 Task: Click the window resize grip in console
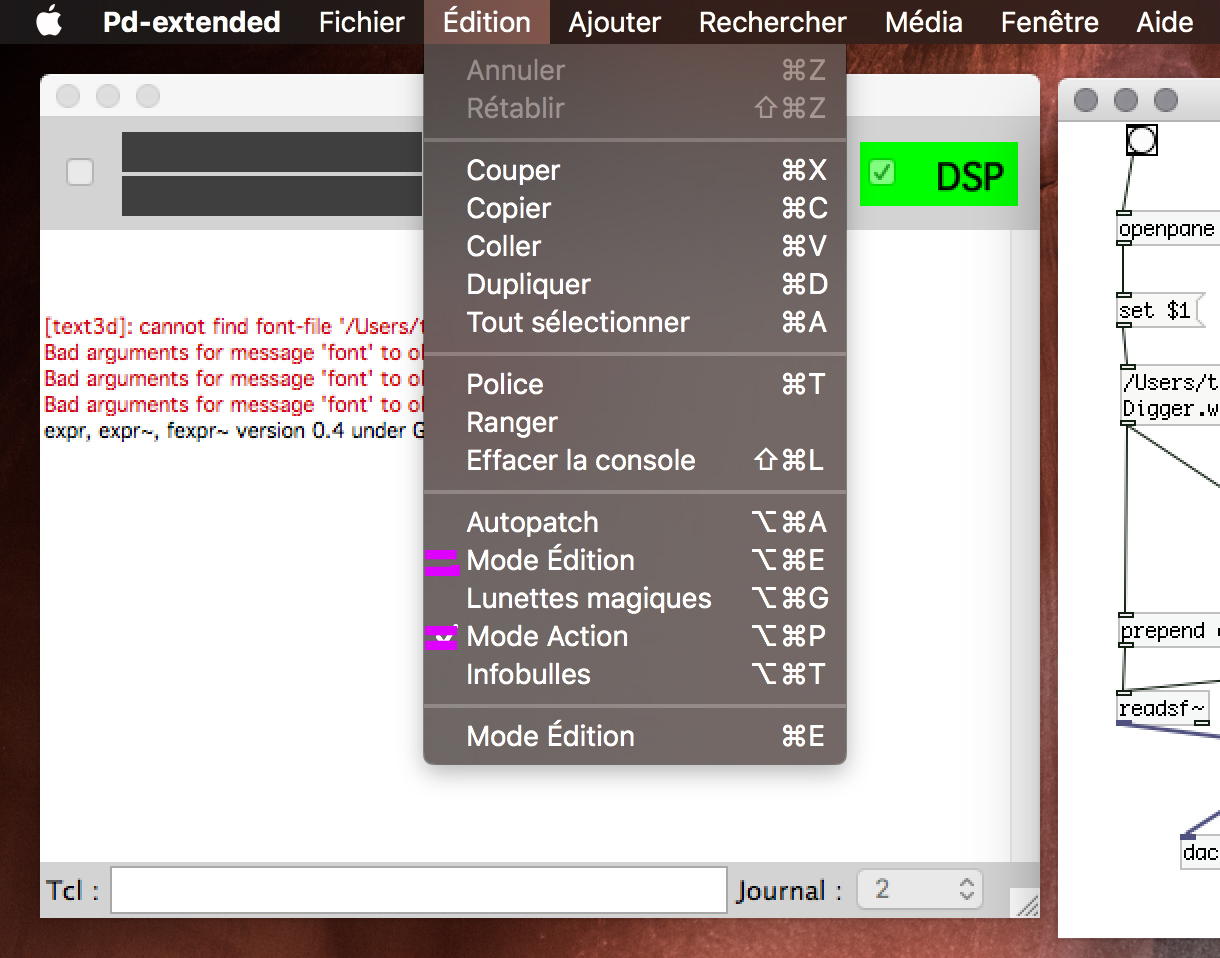(x=1026, y=904)
